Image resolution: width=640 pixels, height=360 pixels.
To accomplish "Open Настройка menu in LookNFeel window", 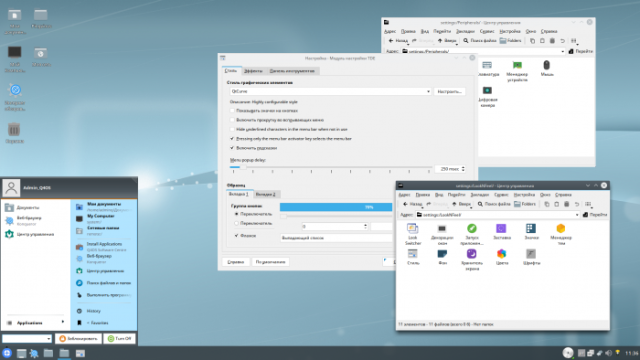I will [x=524, y=195].
